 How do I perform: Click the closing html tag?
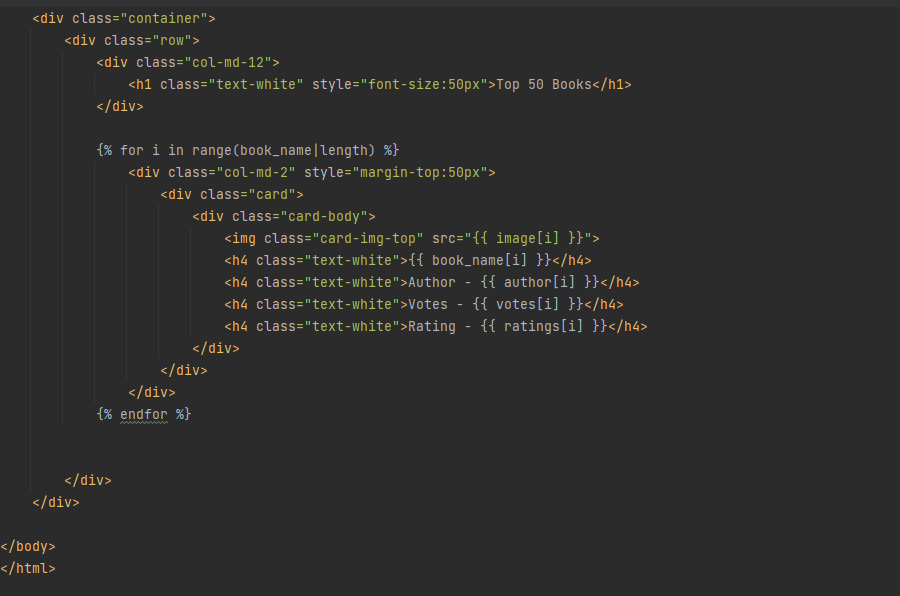pyautogui.click(x=27, y=568)
